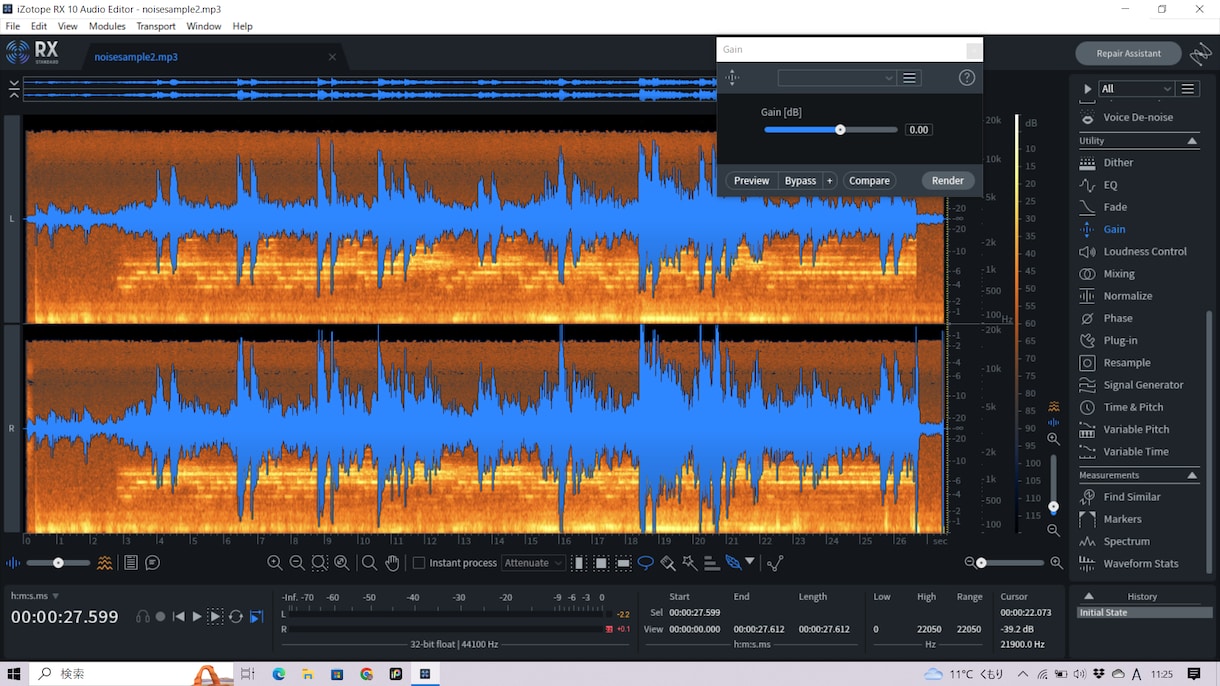
Task: Adjust the horizontal time zoom slider
Action: (x=1011, y=563)
